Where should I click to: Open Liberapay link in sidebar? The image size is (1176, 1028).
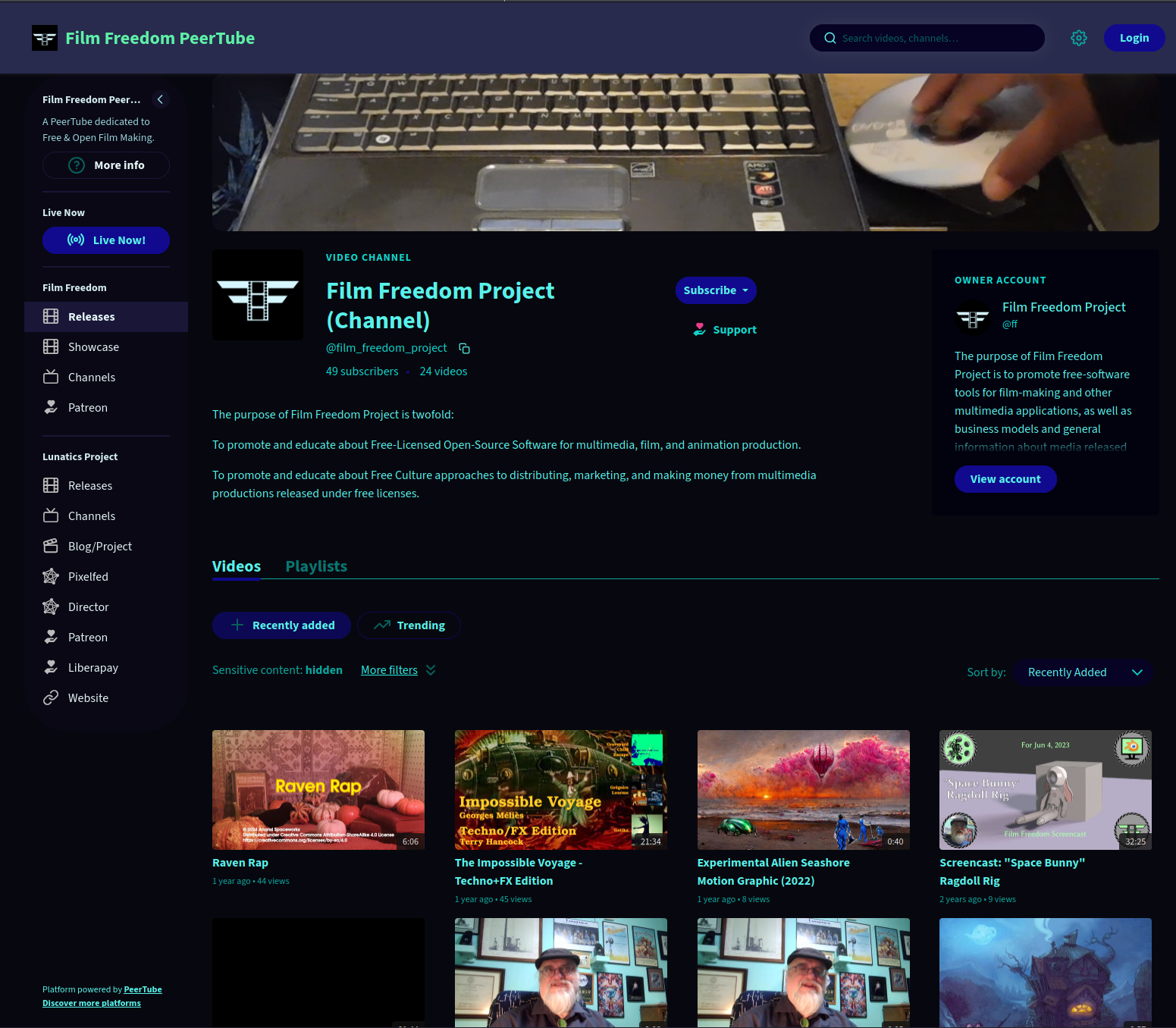93,668
